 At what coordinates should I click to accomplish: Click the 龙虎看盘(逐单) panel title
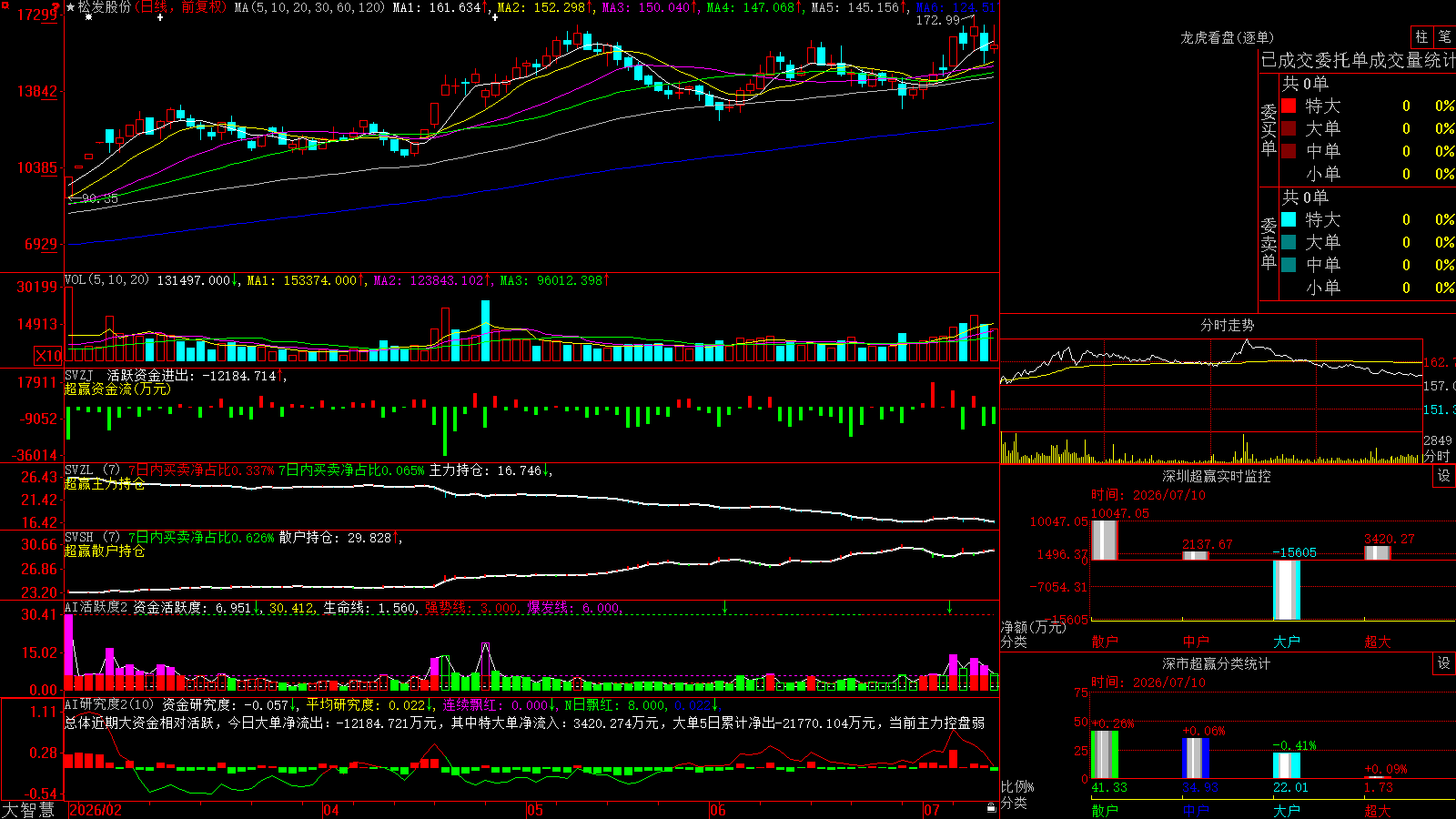pos(1227,37)
